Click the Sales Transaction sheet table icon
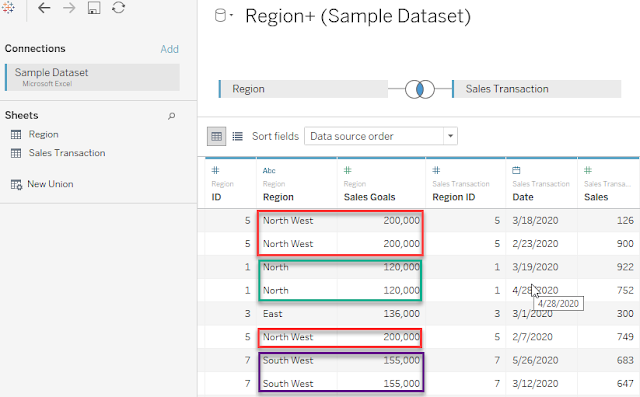The height and width of the screenshot is (397, 640). click(16, 153)
